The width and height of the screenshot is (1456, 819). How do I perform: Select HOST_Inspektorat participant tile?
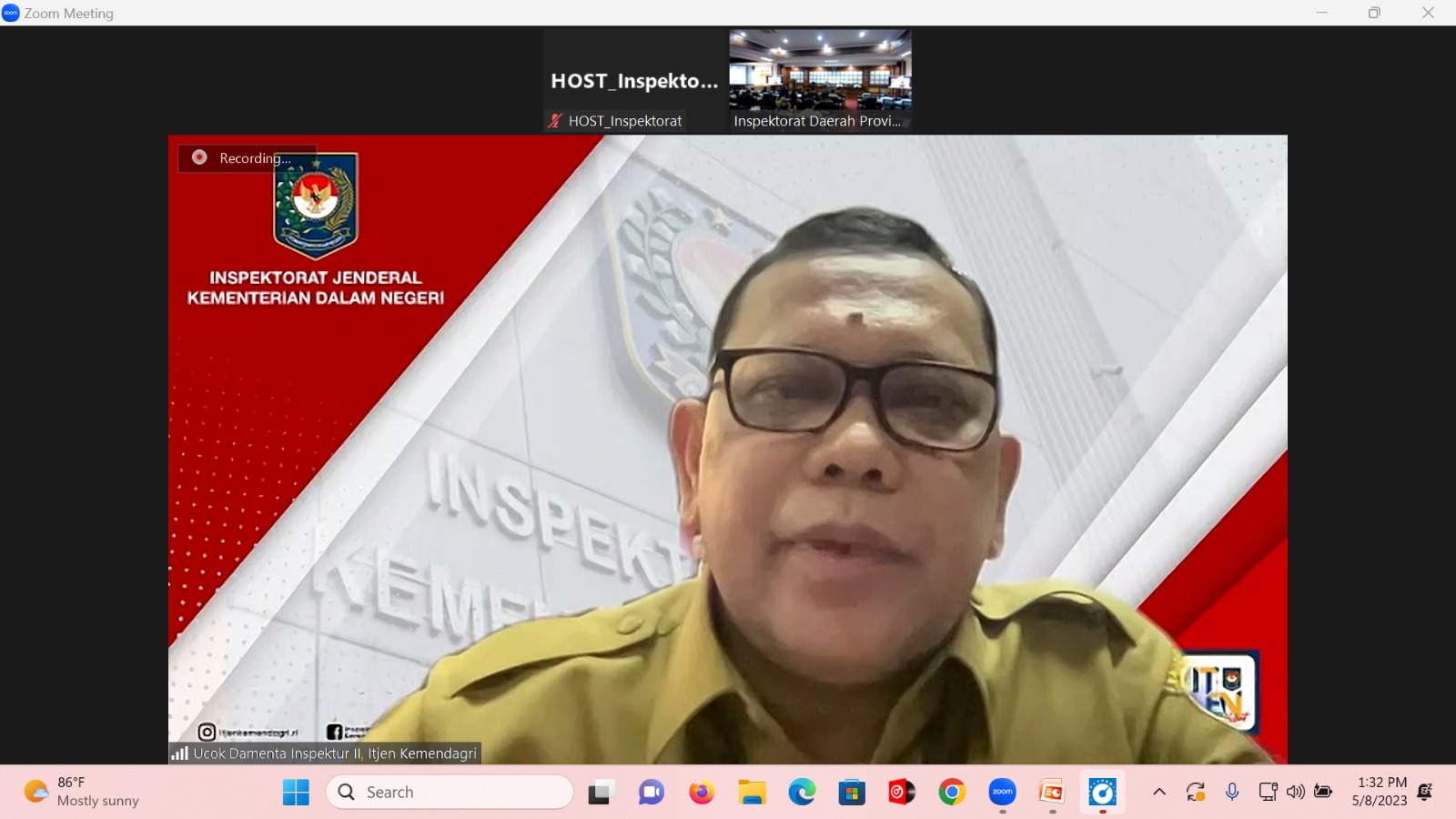click(634, 81)
